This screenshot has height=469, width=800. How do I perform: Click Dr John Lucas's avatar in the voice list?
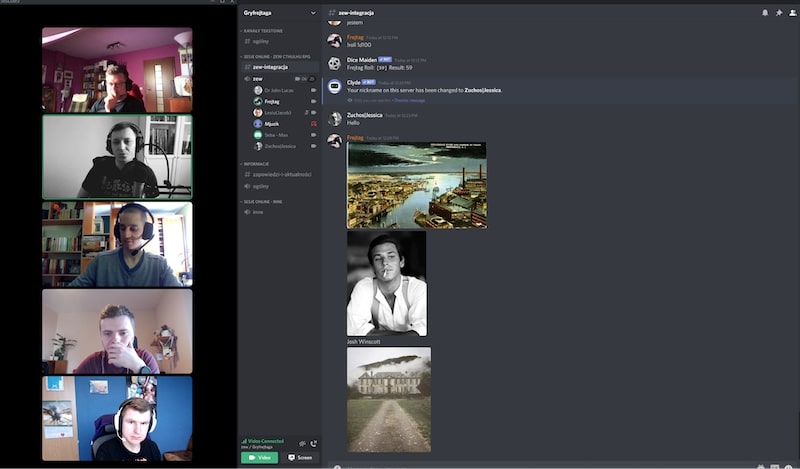pyautogui.click(x=258, y=90)
